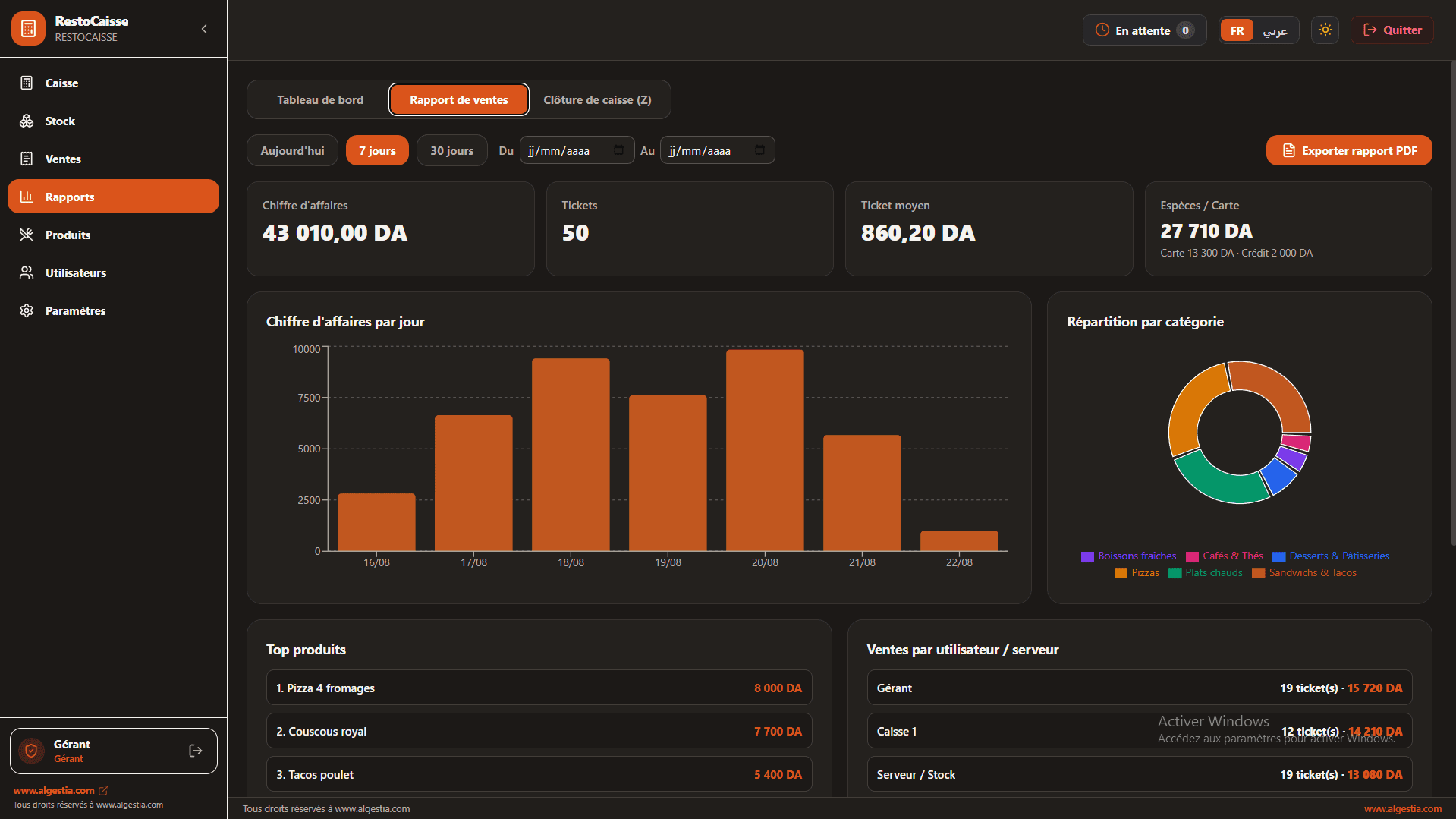Viewport: 1456px width, 819px height.
Task: Open the www.algestia.com sidebar link
Action: pyautogui.click(x=61, y=790)
